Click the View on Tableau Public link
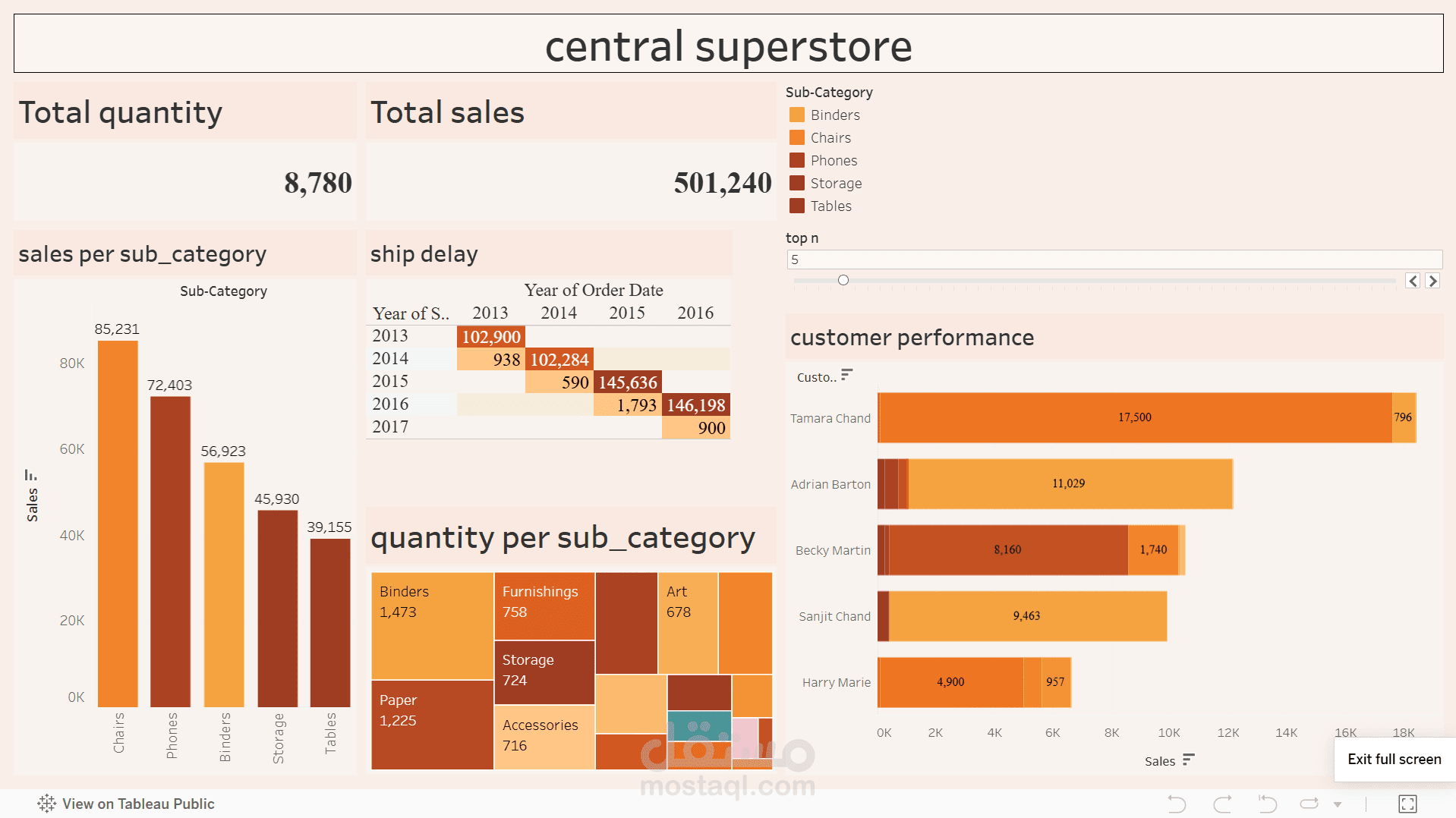This screenshot has width=1456, height=818. click(x=138, y=804)
